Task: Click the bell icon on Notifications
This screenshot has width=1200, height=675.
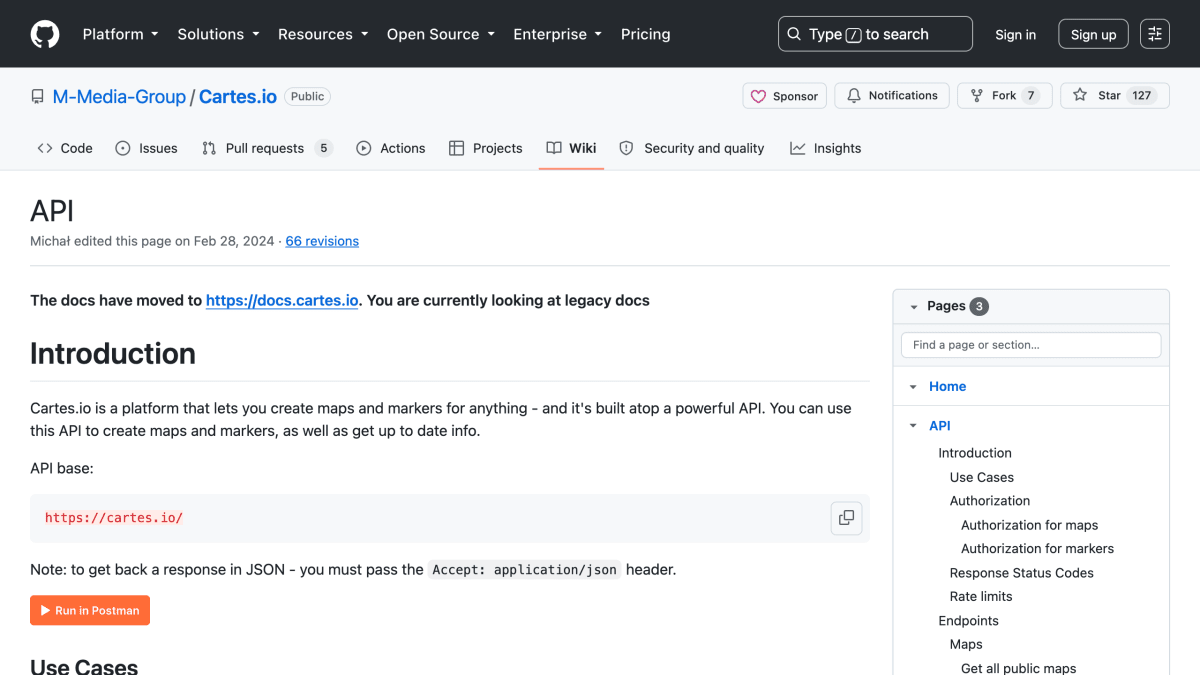Action: (x=854, y=96)
